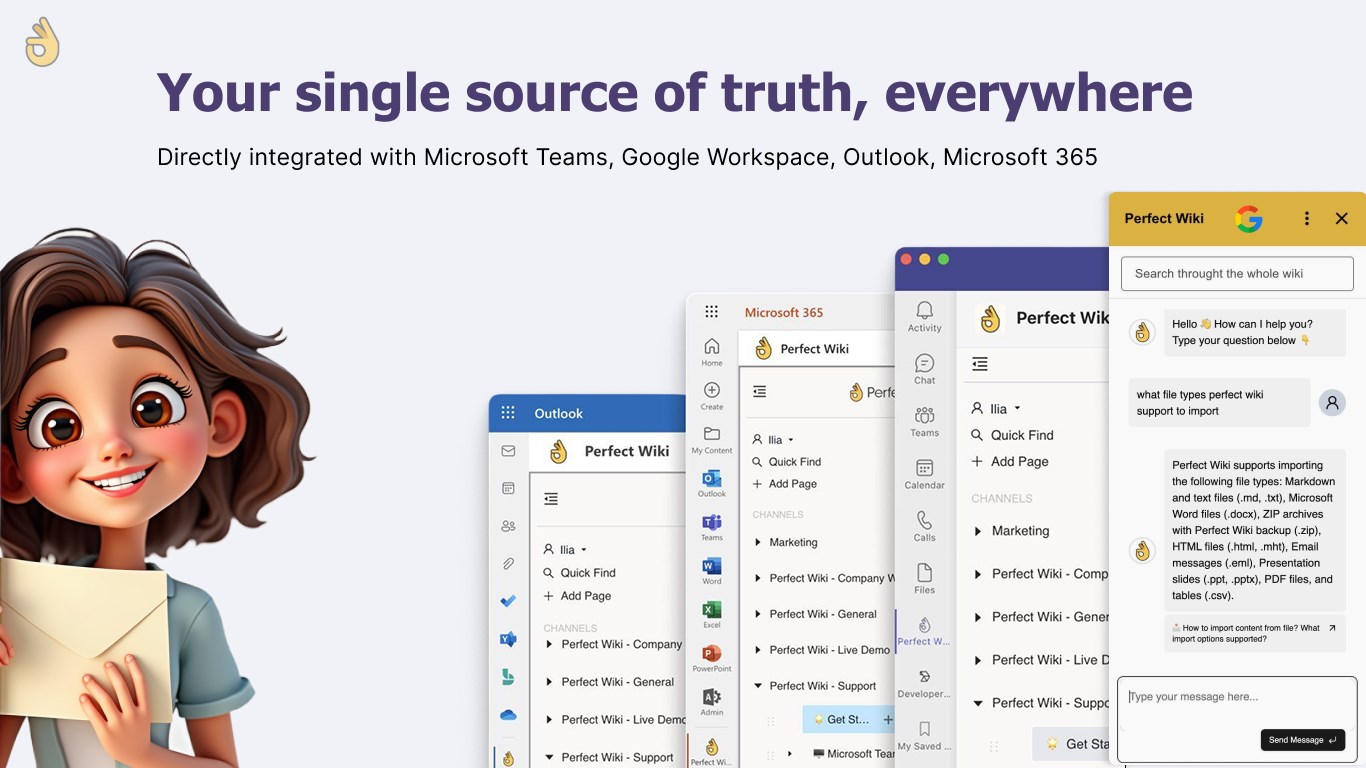
Task: Open Files in the Teams sidebar
Action: tap(925, 577)
